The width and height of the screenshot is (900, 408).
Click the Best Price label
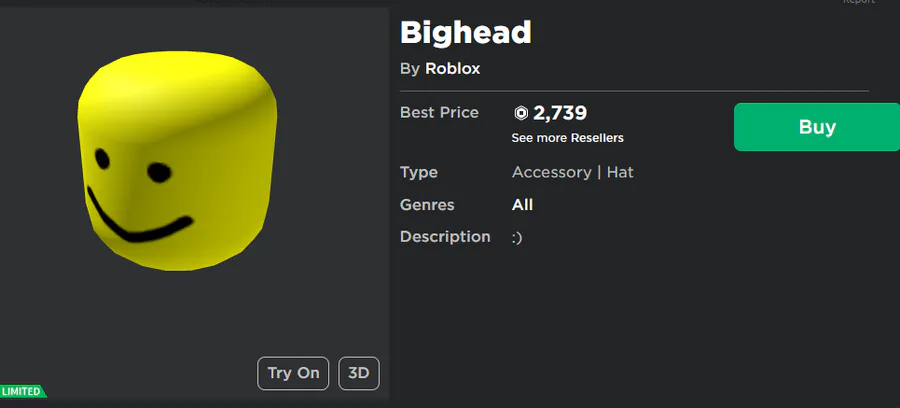[x=439, y=112]
